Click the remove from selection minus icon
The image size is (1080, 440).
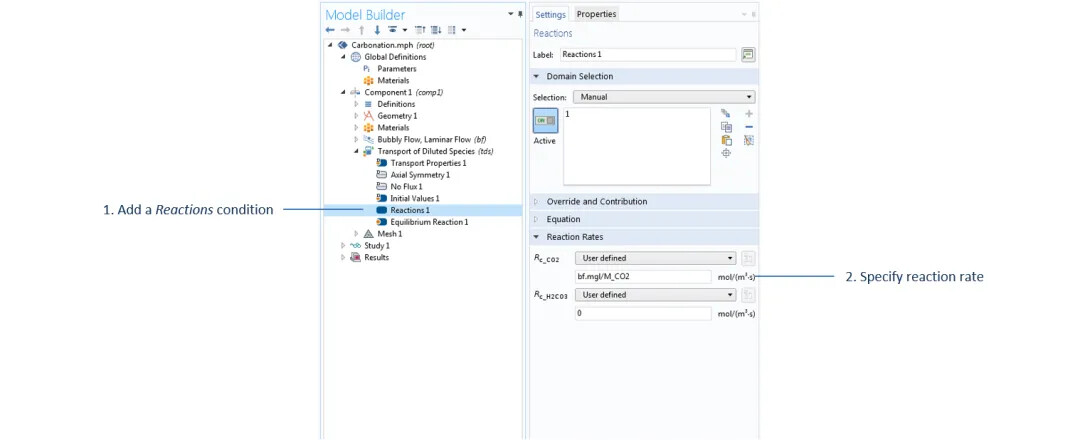pos(749,127)
